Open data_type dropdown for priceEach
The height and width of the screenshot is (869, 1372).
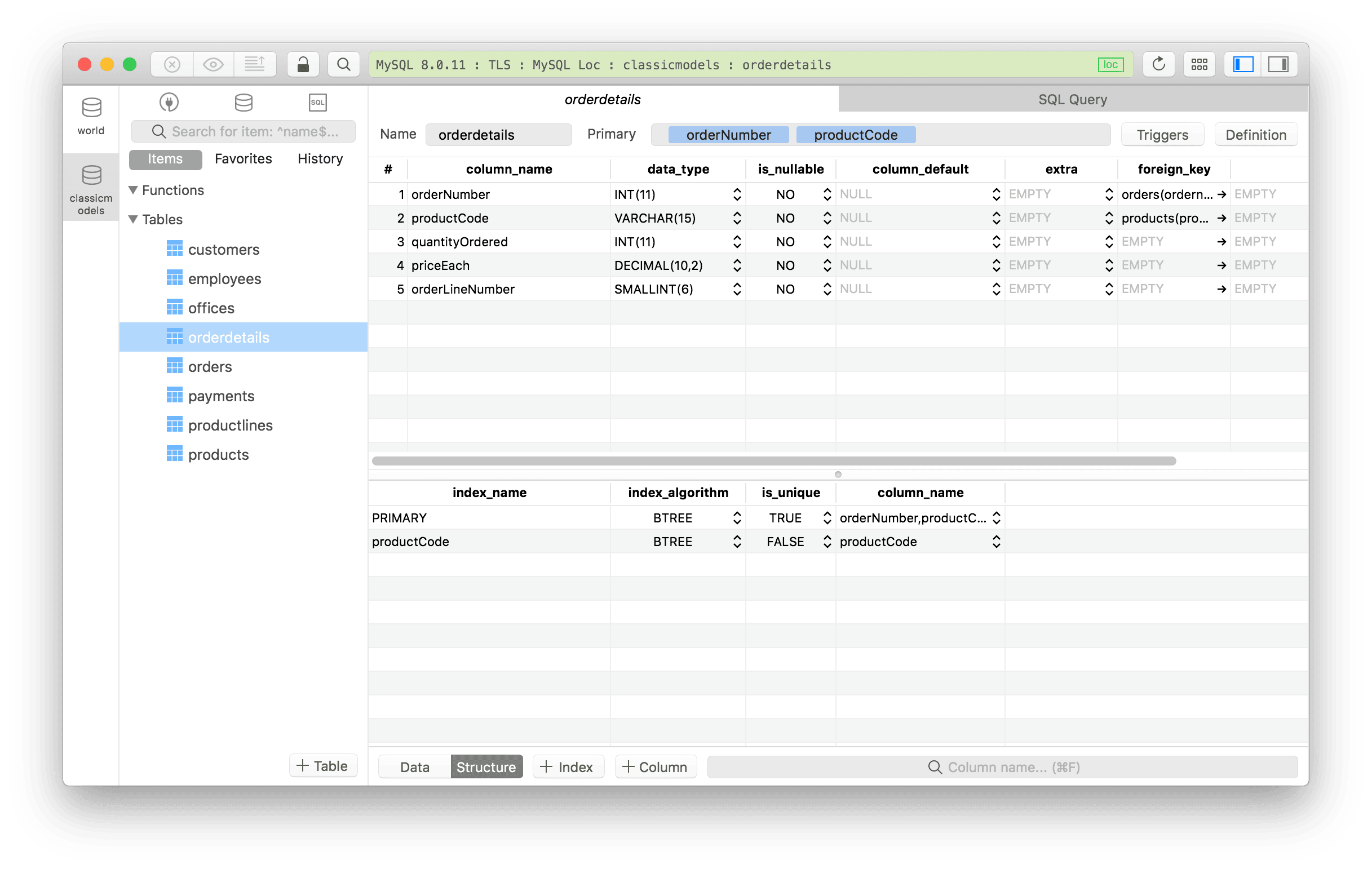(737, 265)
